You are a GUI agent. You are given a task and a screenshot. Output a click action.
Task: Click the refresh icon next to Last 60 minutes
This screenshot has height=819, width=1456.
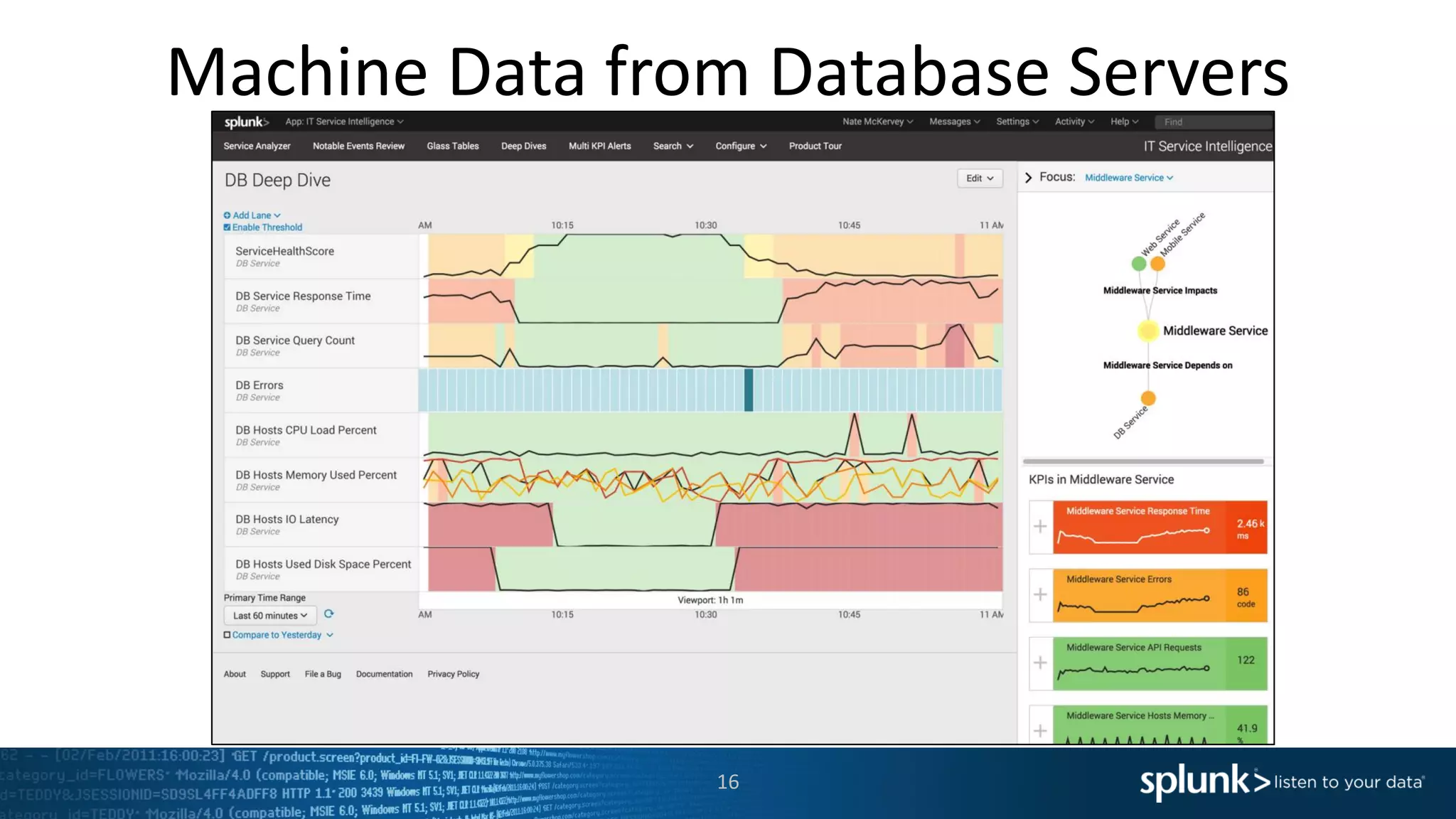(328, 614)
